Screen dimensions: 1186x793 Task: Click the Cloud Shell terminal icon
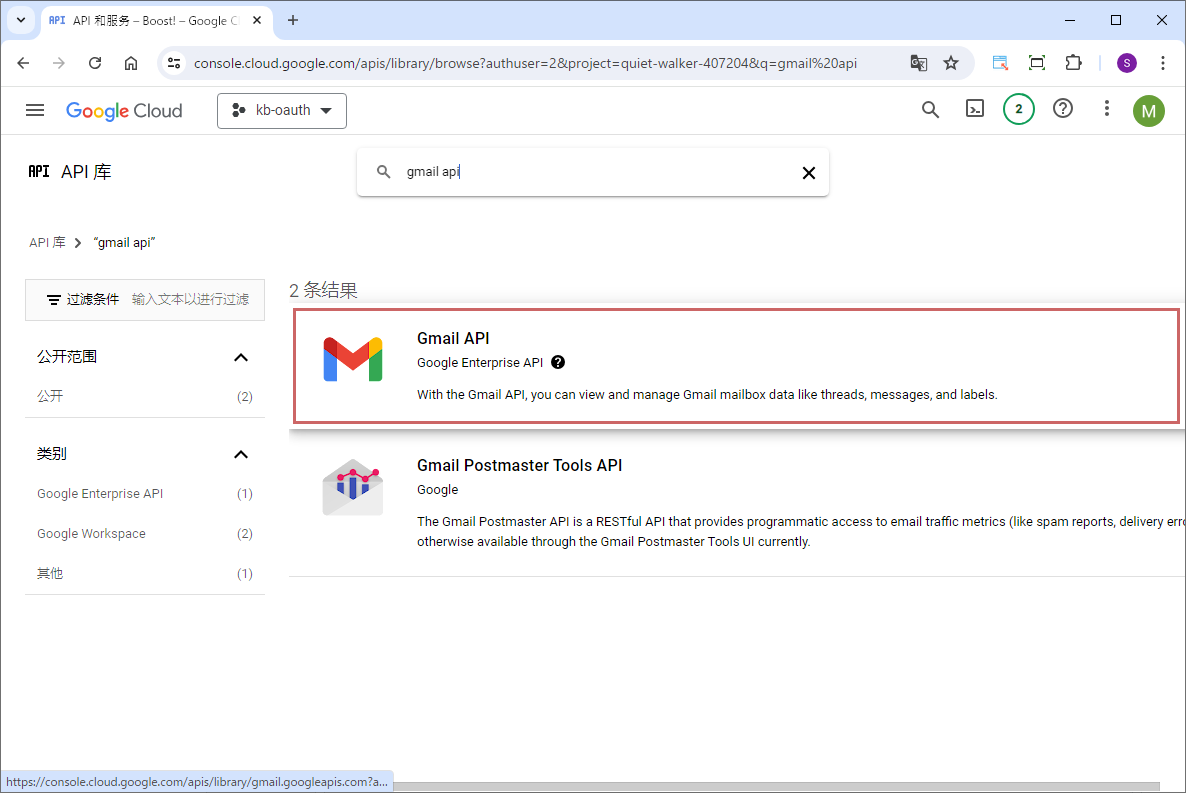(x=974, y=110)
